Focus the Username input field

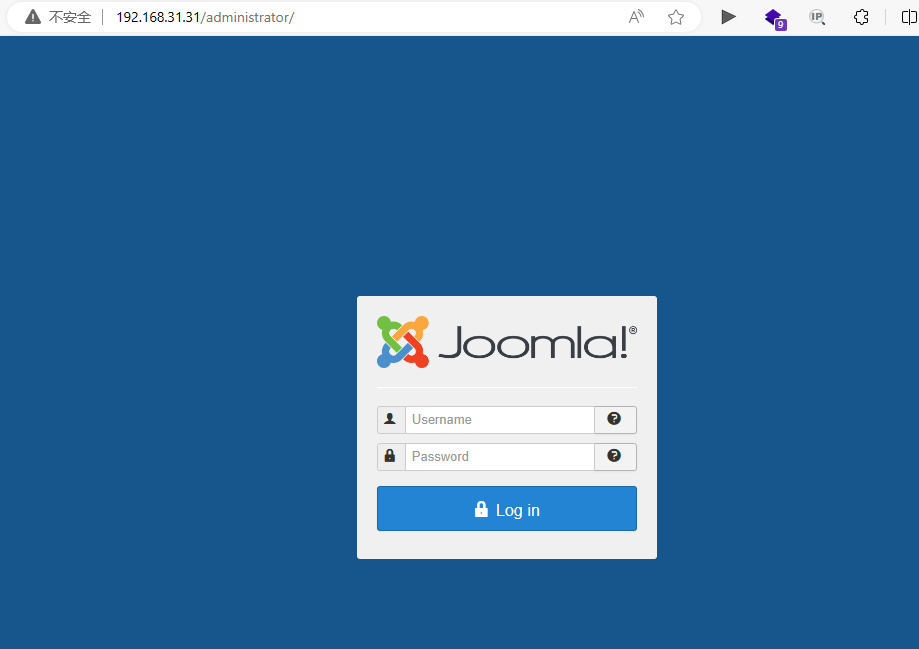pyautogui.click(x=500, y=420)
